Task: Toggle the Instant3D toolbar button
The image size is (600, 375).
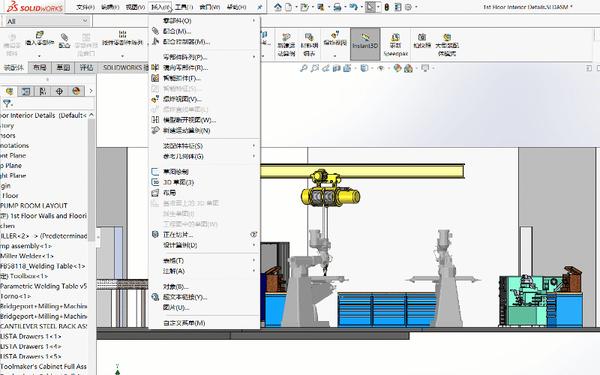Action: click(365, 44)
